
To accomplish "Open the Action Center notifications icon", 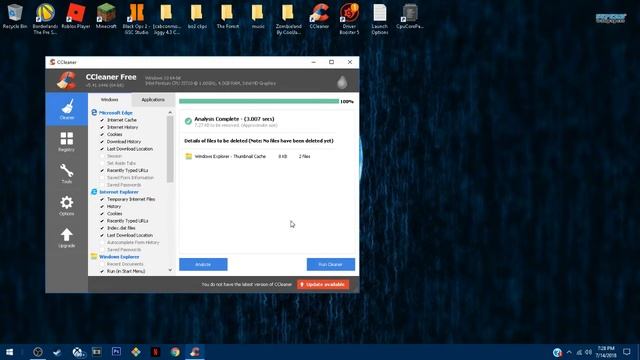I will pyautogui.click(x=627, y=352).
